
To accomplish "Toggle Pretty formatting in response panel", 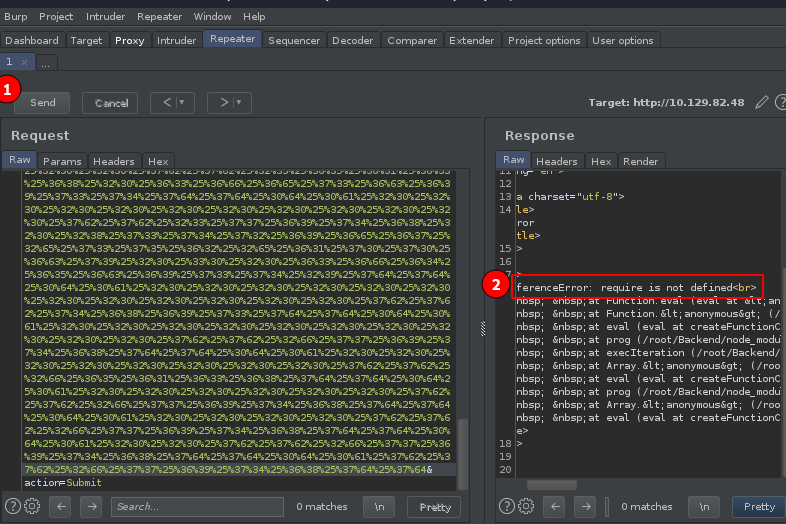I will [x=759, y=507].
